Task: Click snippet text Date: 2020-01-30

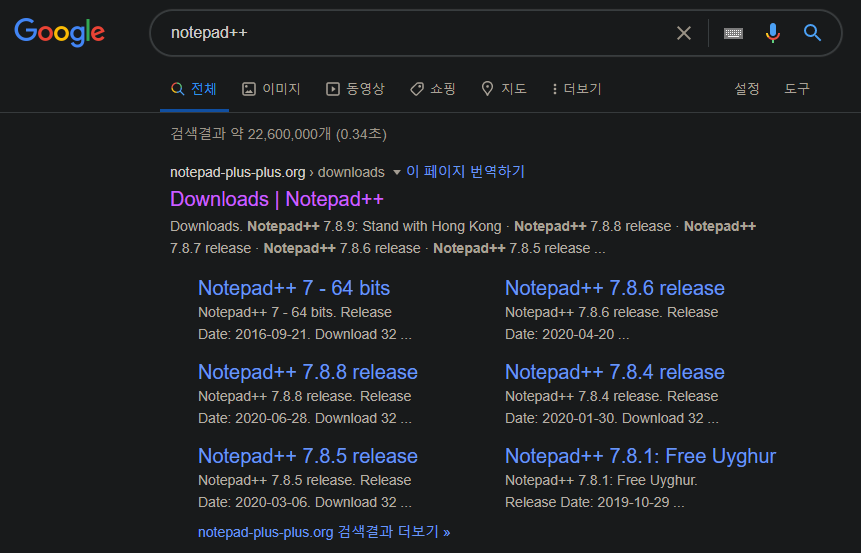Action: (x=561, y=418)
